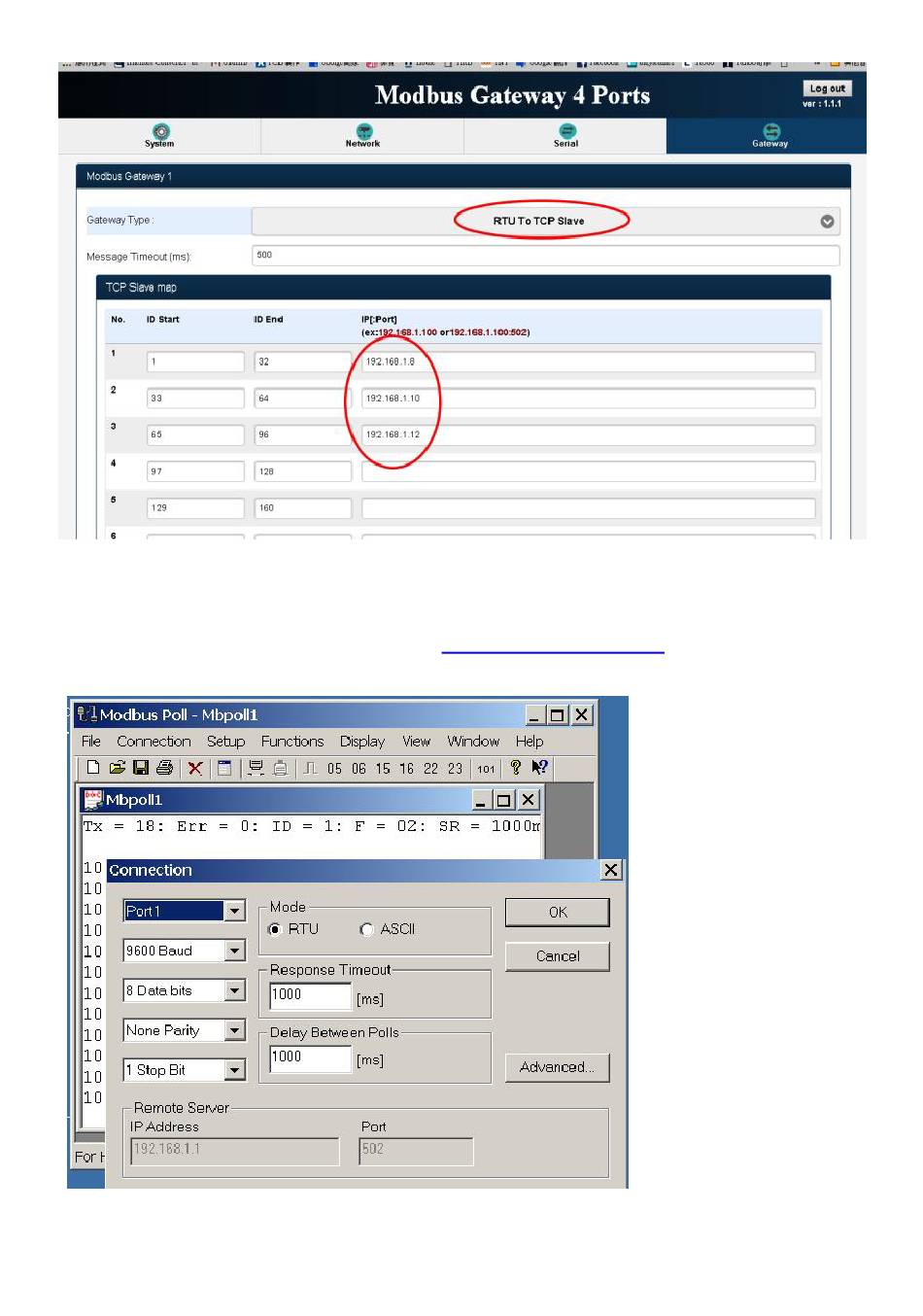Click the IP field containing 192.168.1.12
The height and width of the screenshot is (1316, 923).
[588, 434]
